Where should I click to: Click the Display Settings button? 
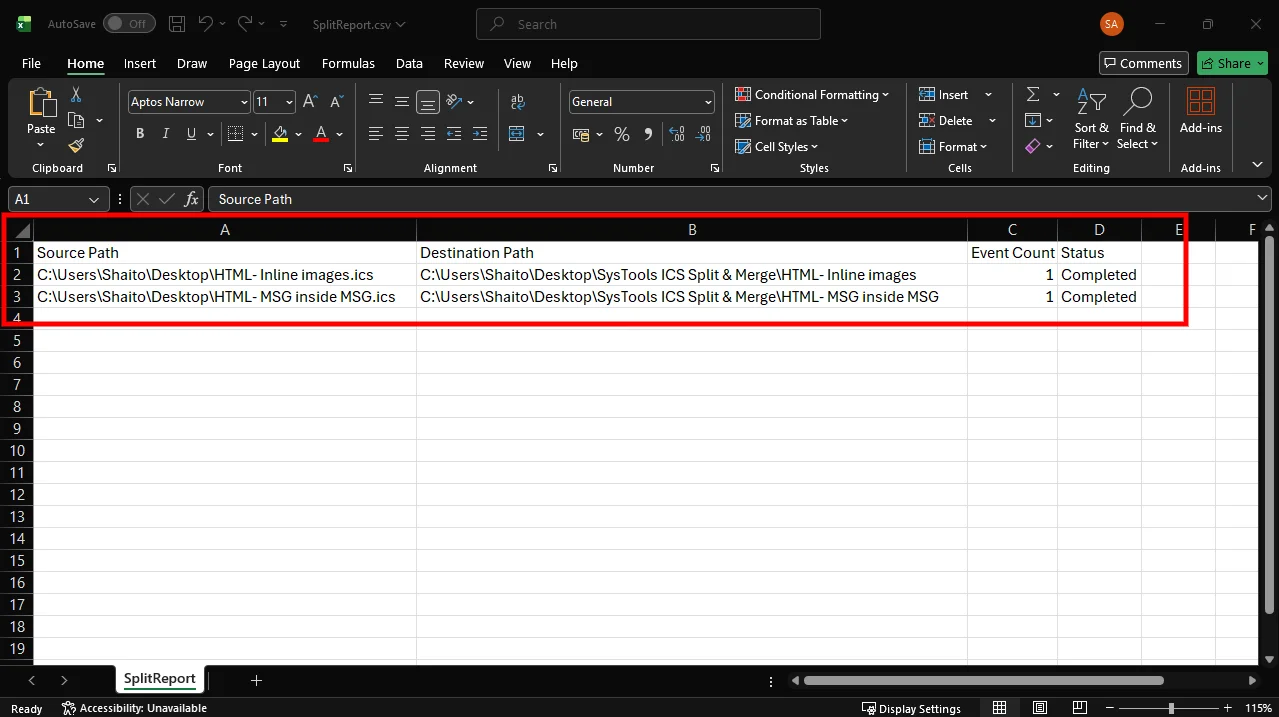911,708
